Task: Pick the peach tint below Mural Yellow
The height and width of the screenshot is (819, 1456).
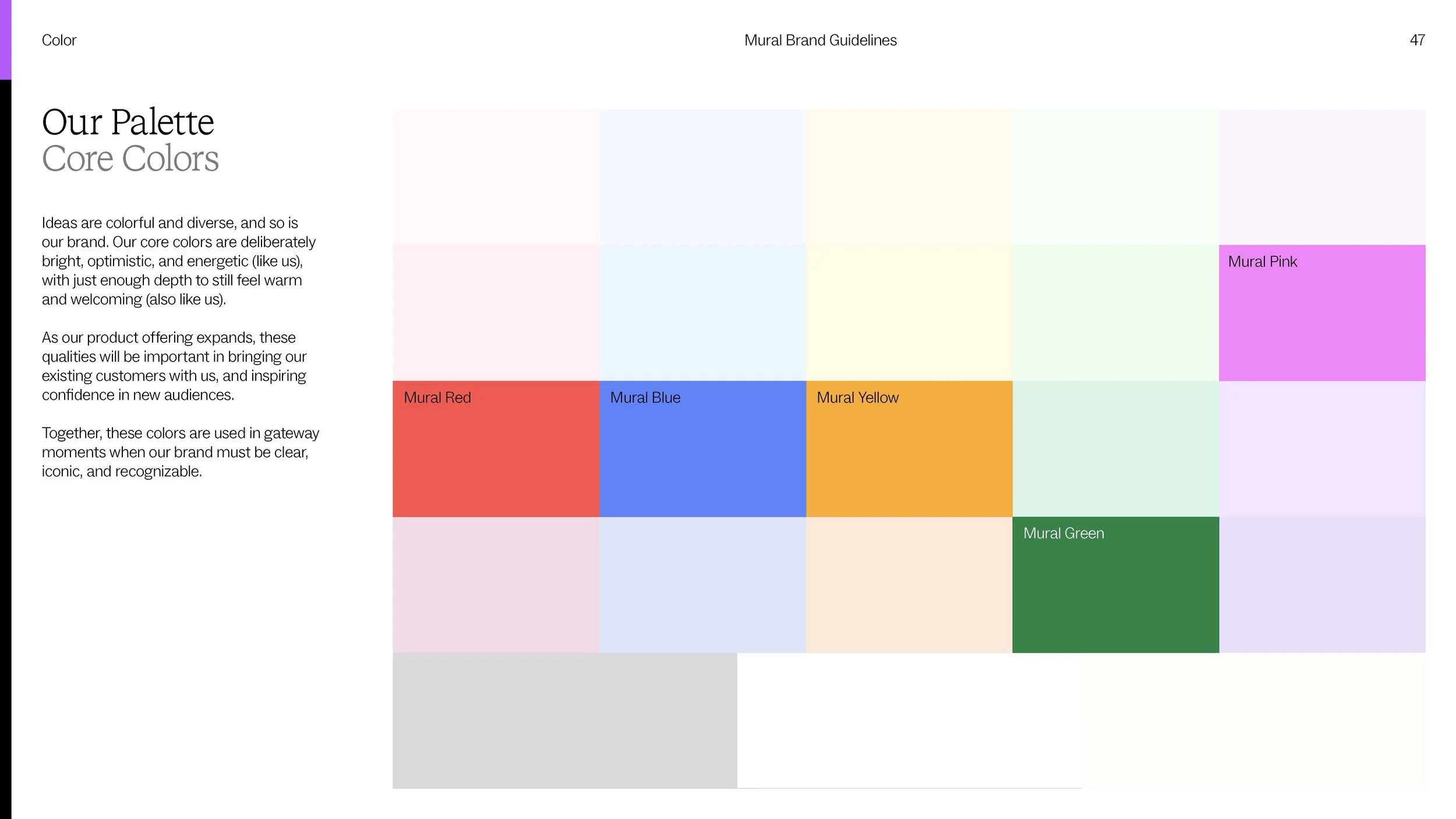Action: pos(909,584)
